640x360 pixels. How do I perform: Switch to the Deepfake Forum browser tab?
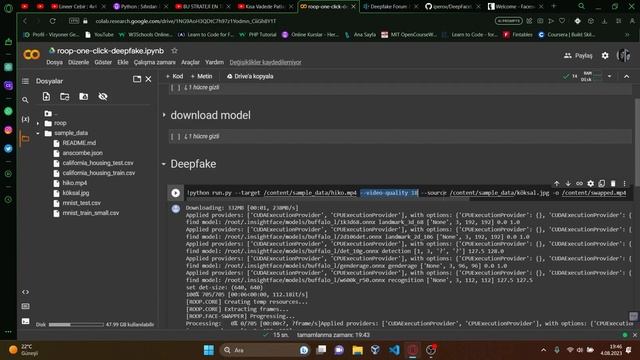click(389, 7)
